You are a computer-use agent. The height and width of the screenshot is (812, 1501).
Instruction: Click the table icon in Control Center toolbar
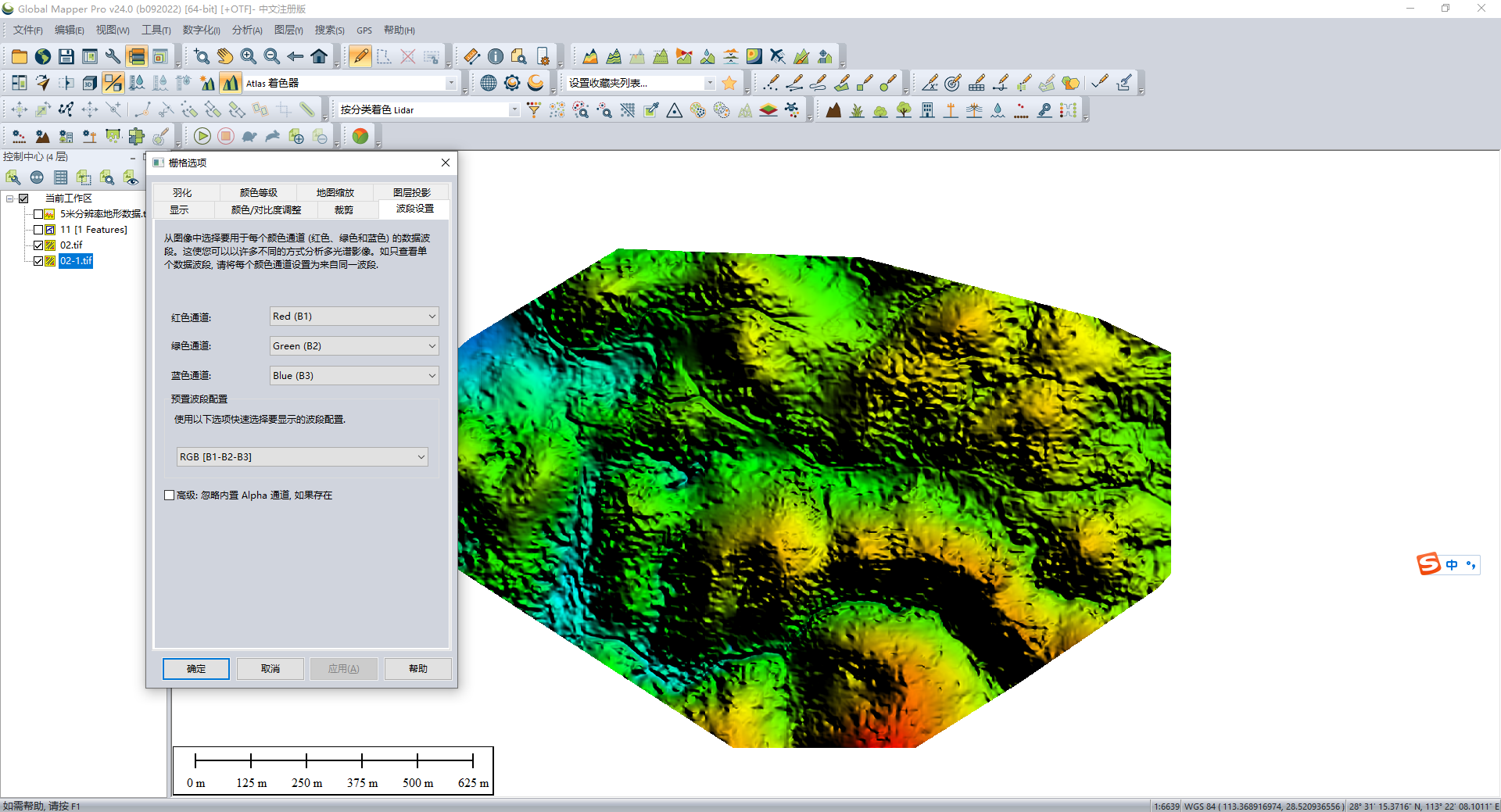[x=60, y=178]
